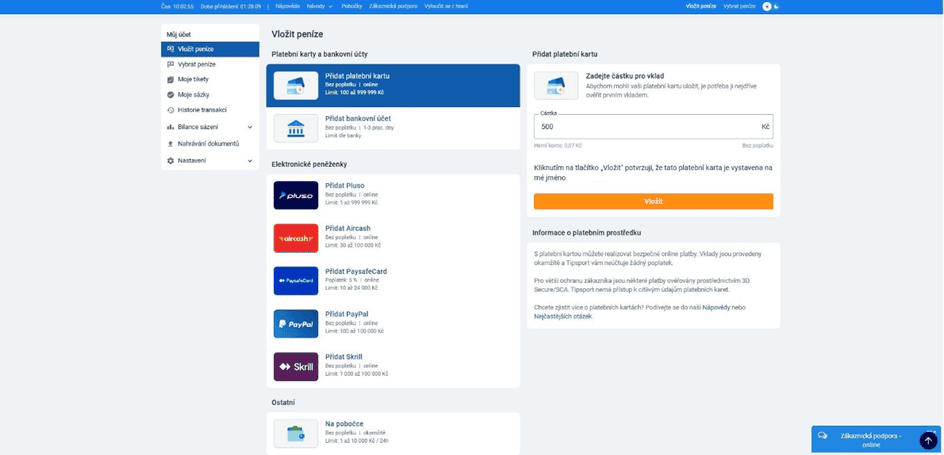Click the Doba přihlášení timer text
The width and height of the screenshot is (944, 455).
[x=231, y=6]
